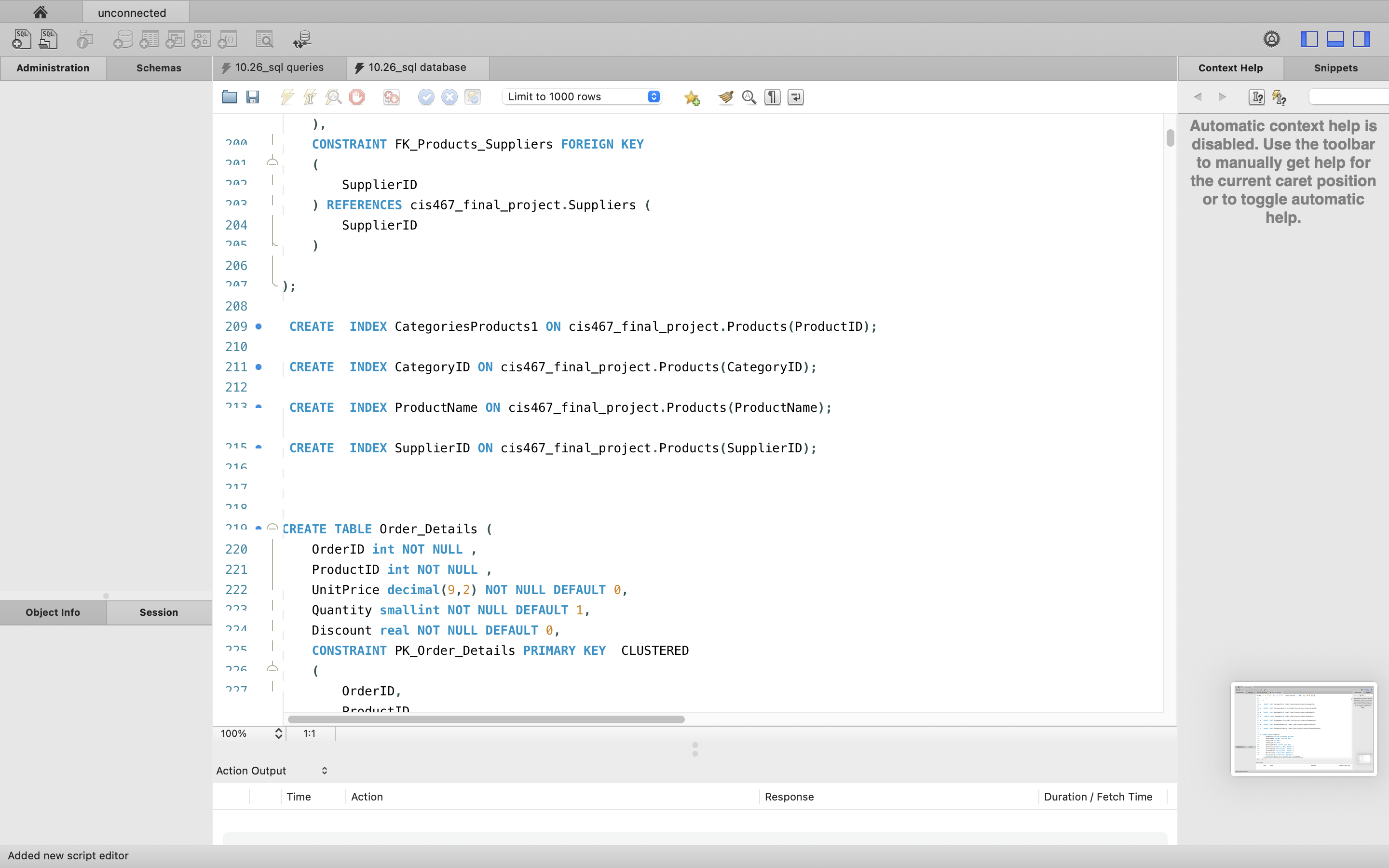Switch to Administration tab
This screenshot has height=868, width=1389.
(53, 68)
